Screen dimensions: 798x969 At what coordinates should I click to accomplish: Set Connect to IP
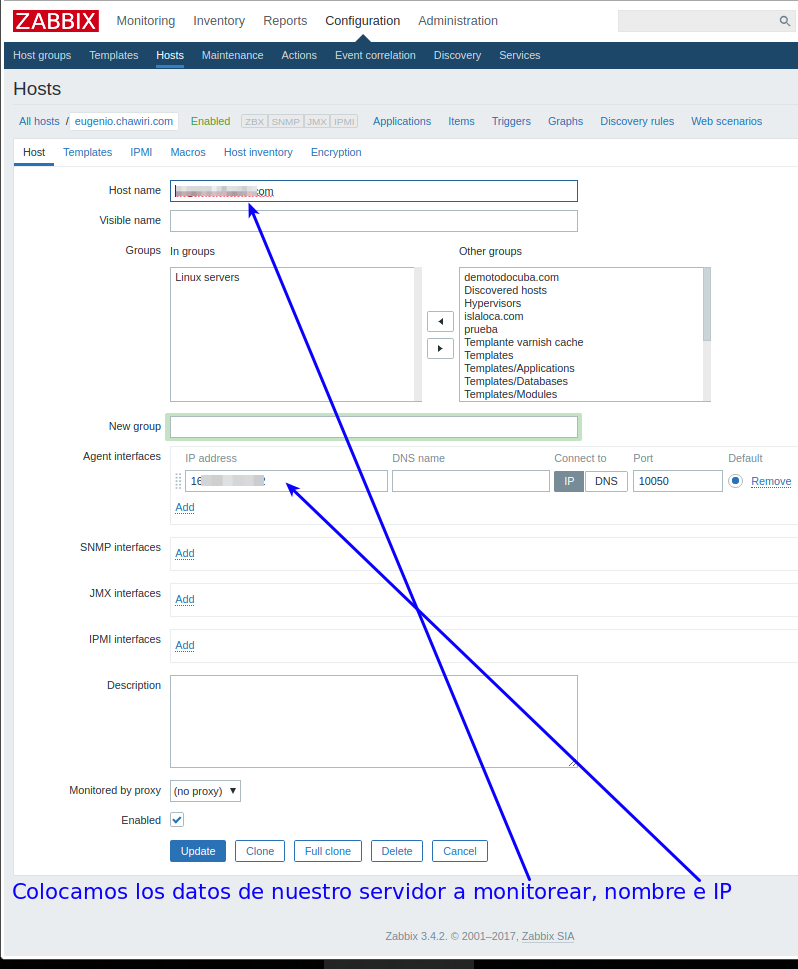(569, 481)
